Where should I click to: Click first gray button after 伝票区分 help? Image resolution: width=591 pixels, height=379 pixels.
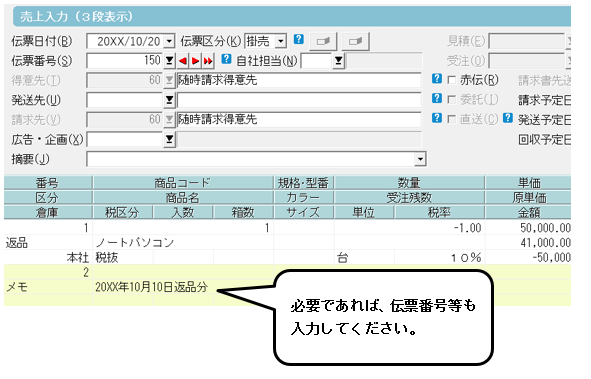[323, 41]
